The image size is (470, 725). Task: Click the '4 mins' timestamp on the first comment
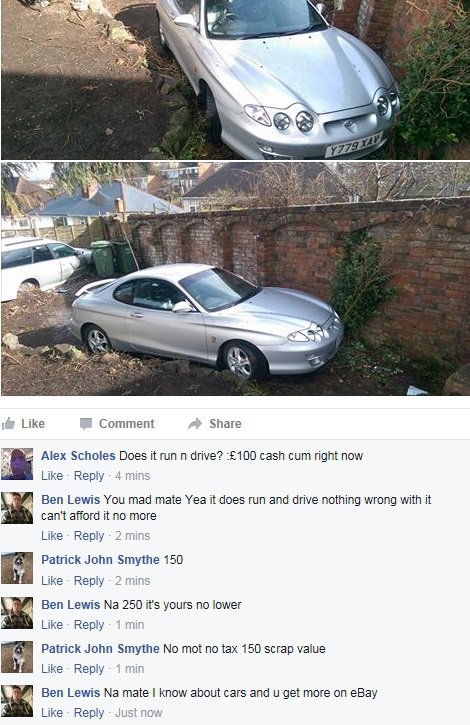point(133,476)
